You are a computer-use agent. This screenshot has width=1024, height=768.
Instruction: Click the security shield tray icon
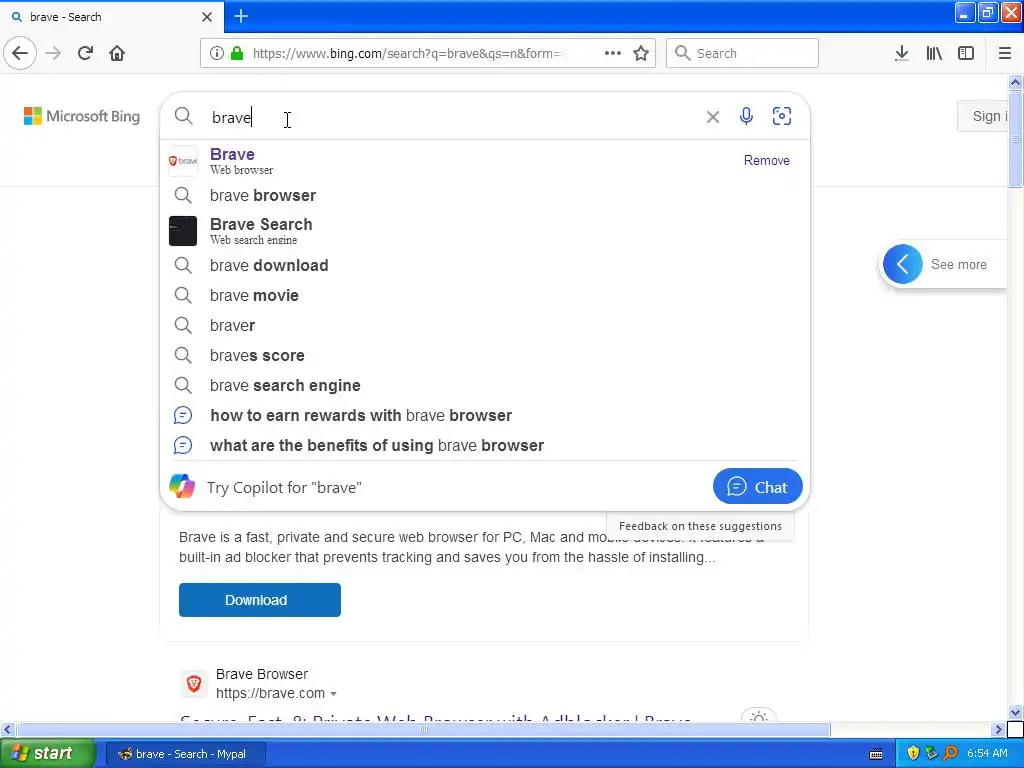tap(913, 754)
